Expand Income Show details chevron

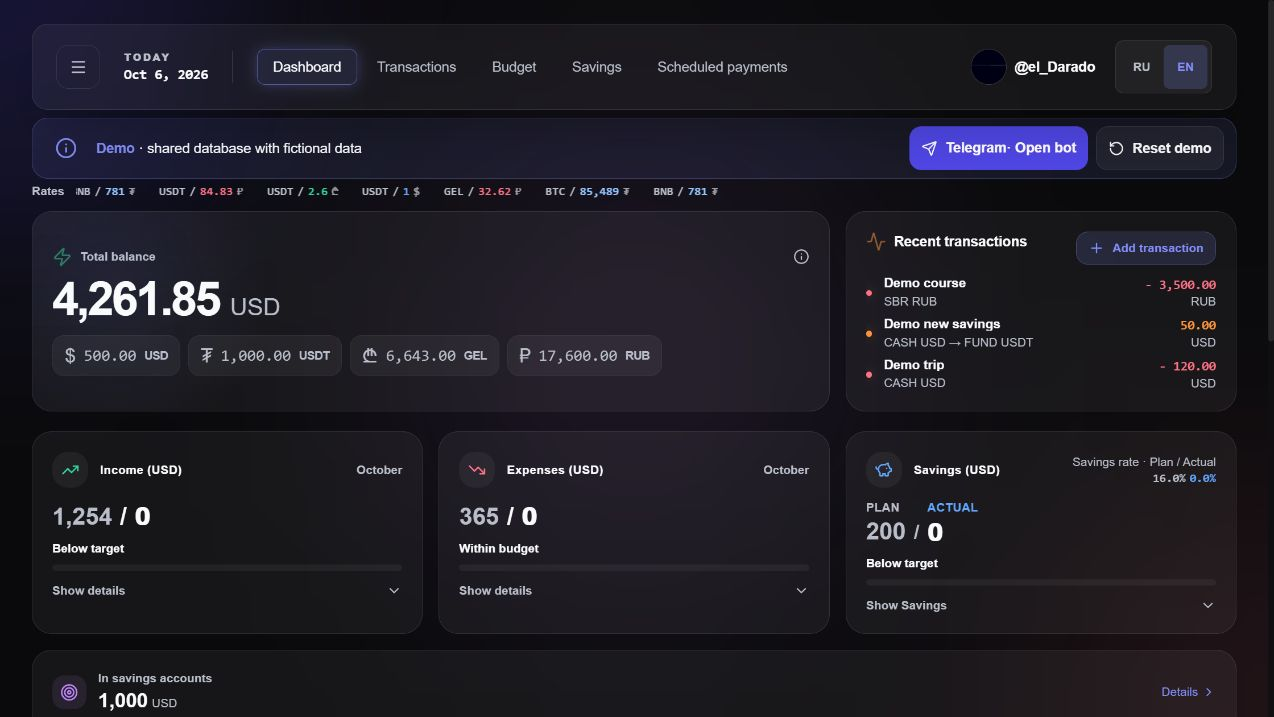(394, 591)
